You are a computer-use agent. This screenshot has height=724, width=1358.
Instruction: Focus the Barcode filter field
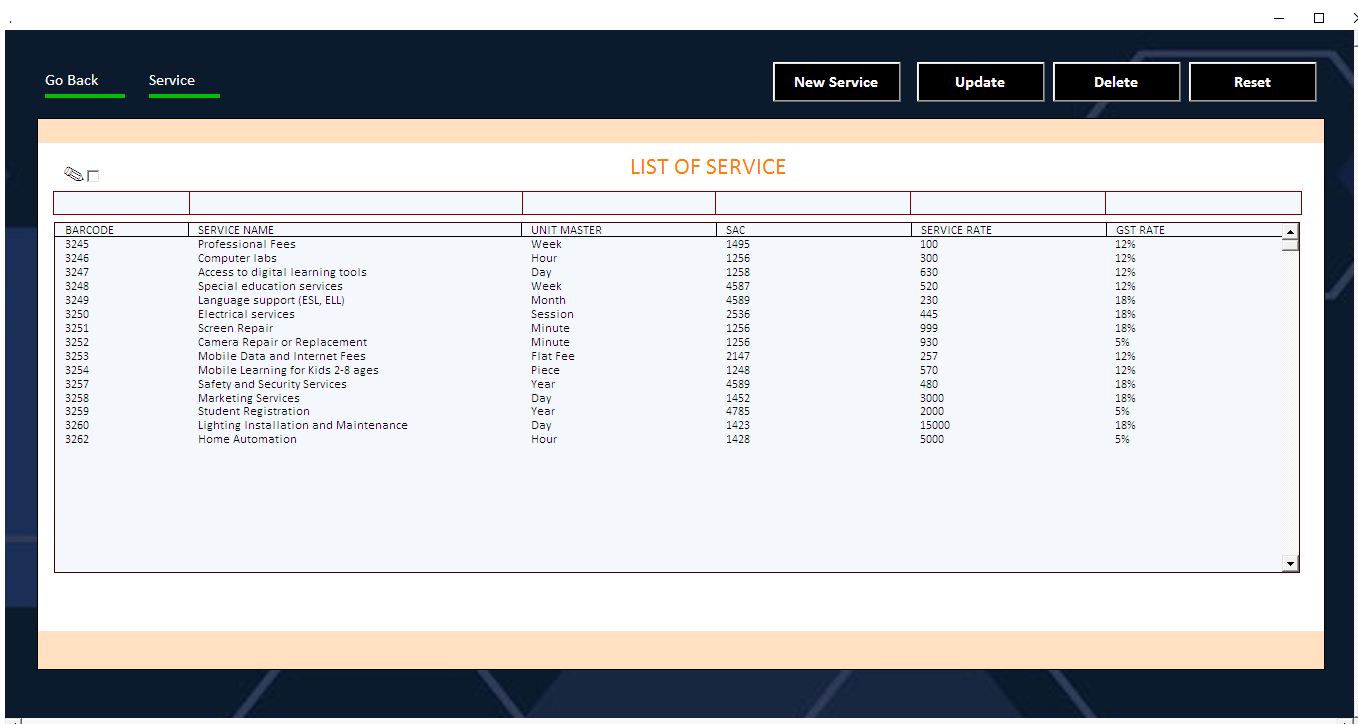point(121,203)
